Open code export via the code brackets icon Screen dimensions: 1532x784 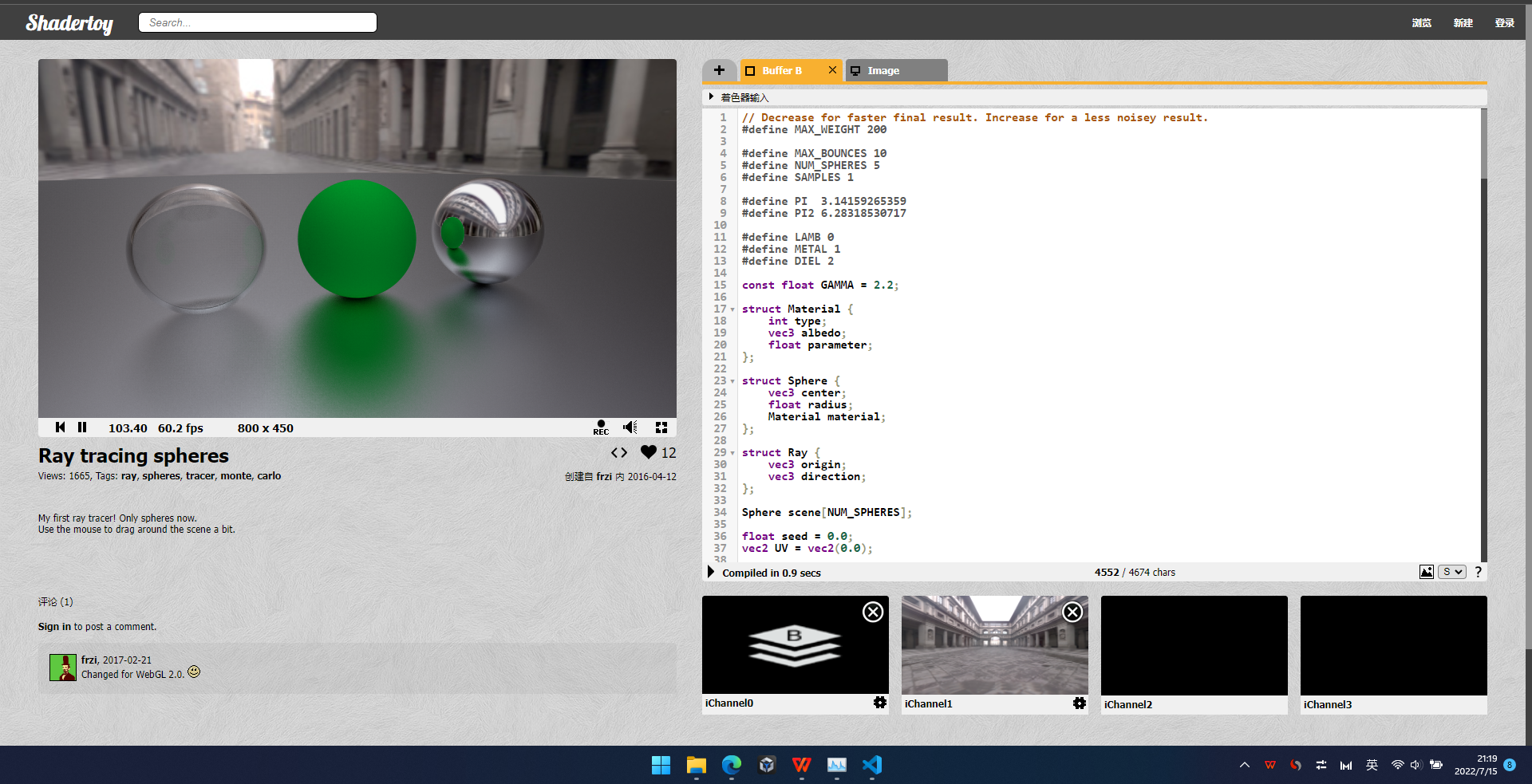click(619, 452)
